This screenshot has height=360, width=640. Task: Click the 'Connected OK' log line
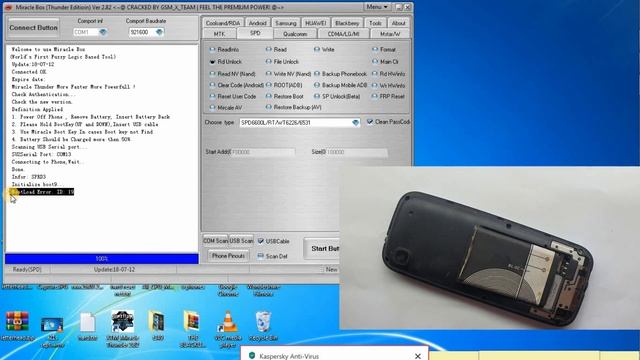[29, 72]
